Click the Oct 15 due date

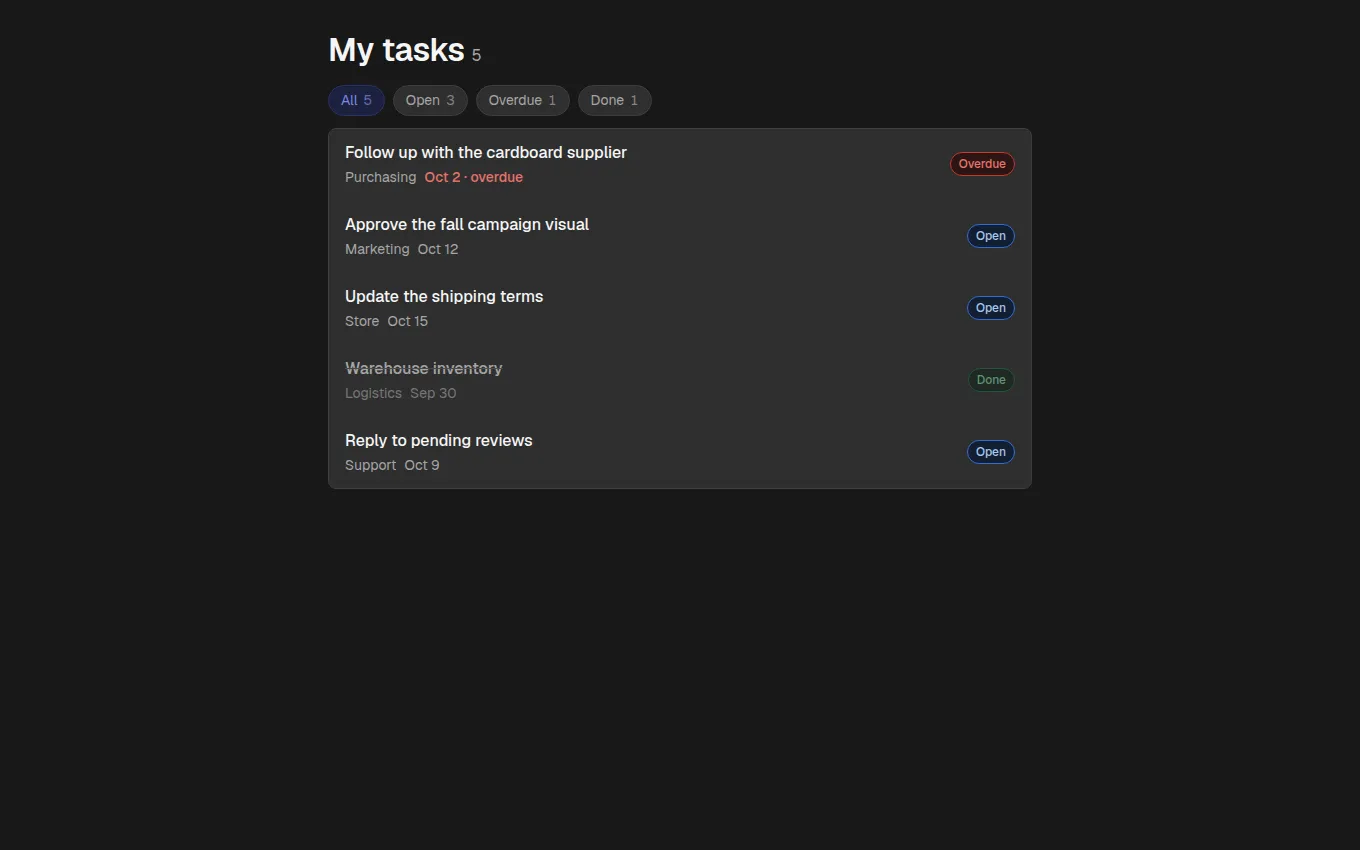(x=408, y=321)
